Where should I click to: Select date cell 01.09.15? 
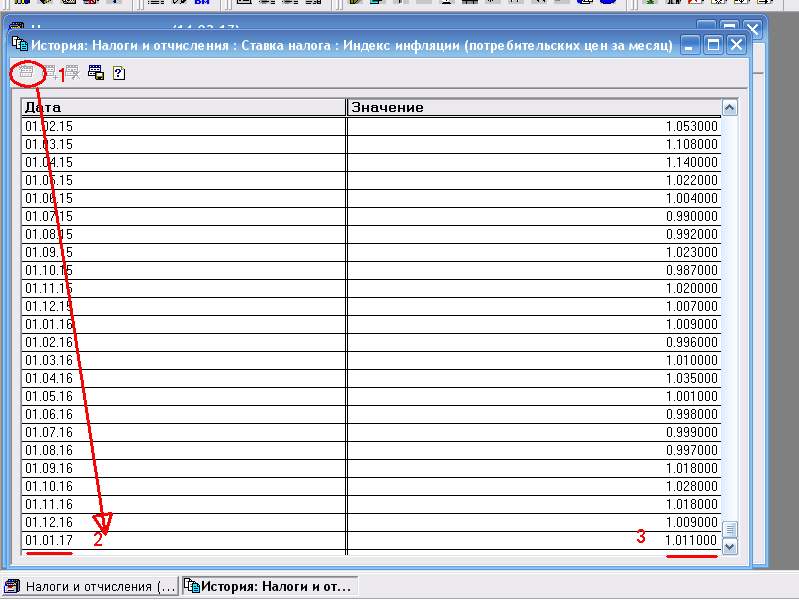tap(183, 252)
